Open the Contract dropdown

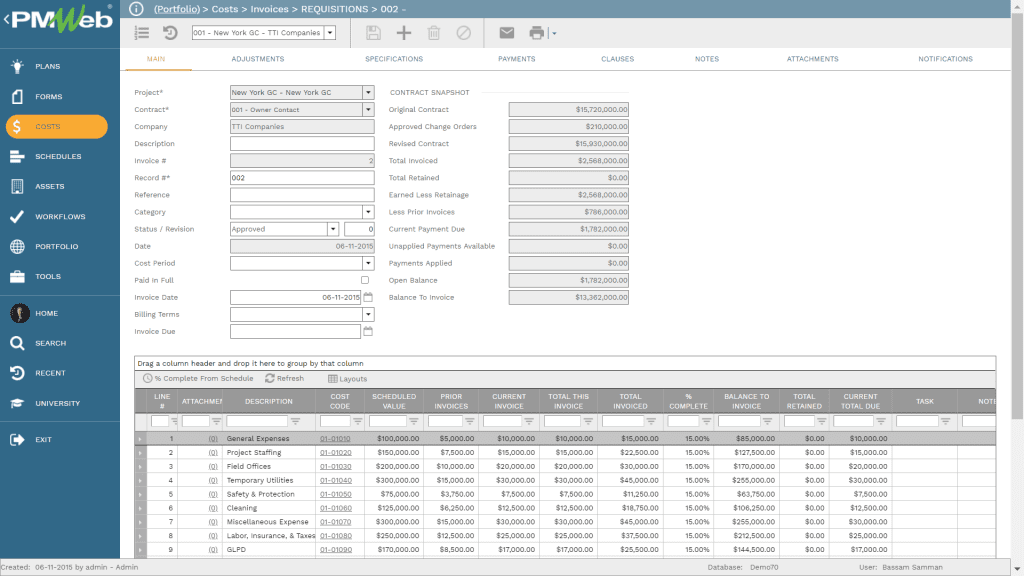click(x=368, y=109)
